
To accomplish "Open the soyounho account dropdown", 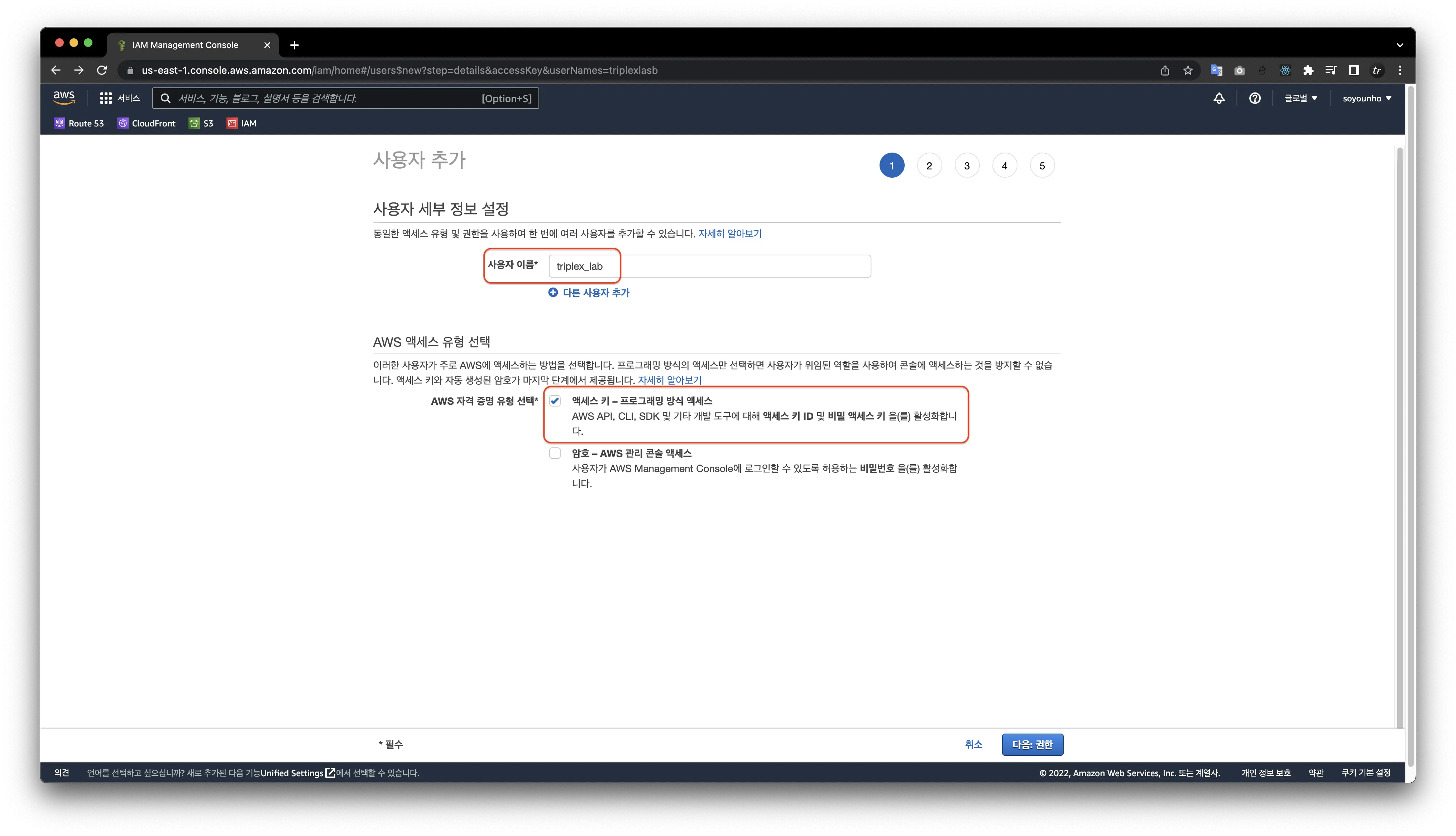I will pos(1366,98).
